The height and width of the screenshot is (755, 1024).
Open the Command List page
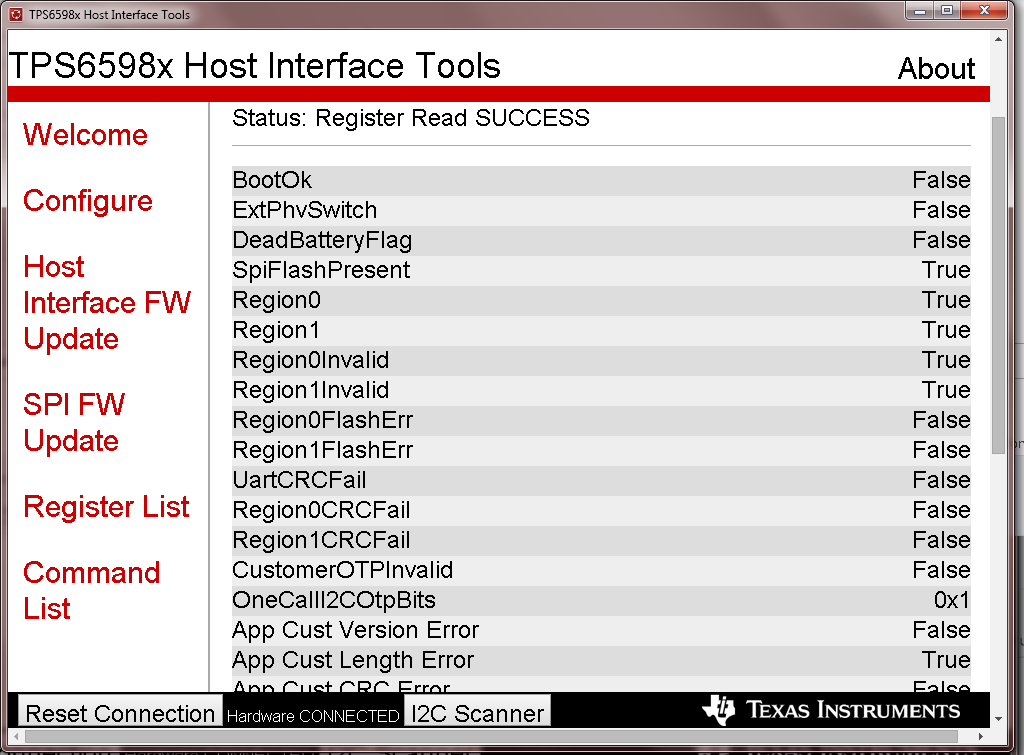(x=91, y=590)
